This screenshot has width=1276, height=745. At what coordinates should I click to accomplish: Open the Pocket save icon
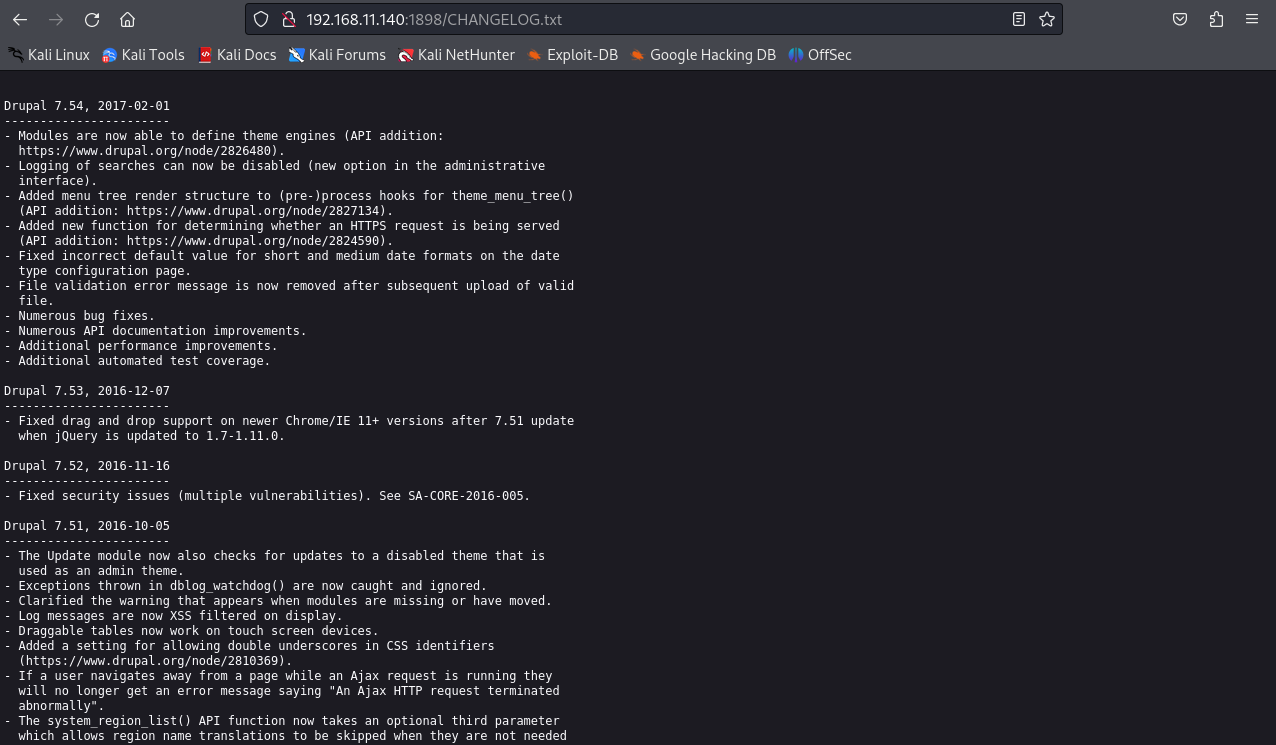click(1180, 19)
